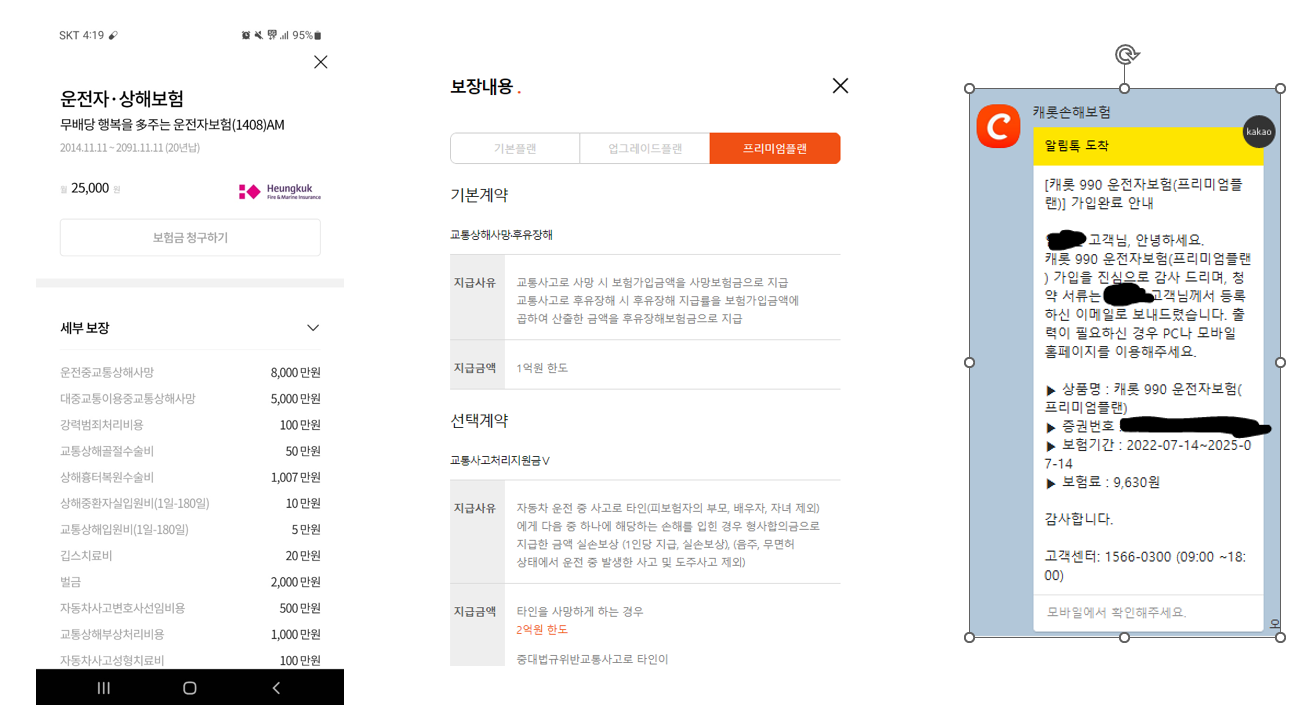Image resolution: width=1300 pixels, height=713 pixels.
Task: Click the 1,007 만원 amount
Action: [295, 477]
